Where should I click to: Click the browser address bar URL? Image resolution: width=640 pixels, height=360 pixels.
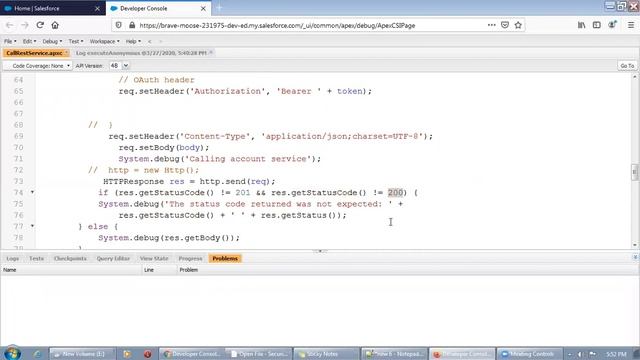coord(277,25)
